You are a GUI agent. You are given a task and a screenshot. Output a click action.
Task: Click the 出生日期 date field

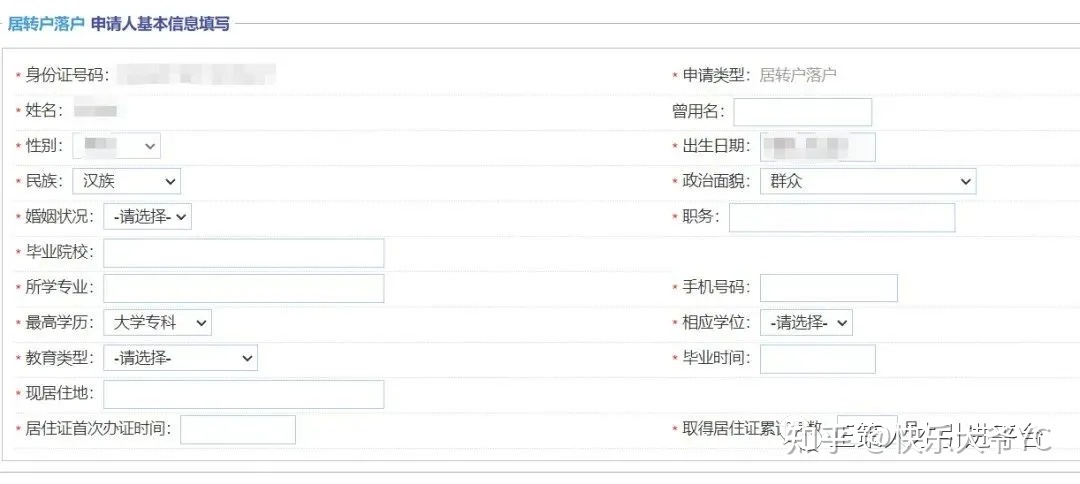pos(818,147)
